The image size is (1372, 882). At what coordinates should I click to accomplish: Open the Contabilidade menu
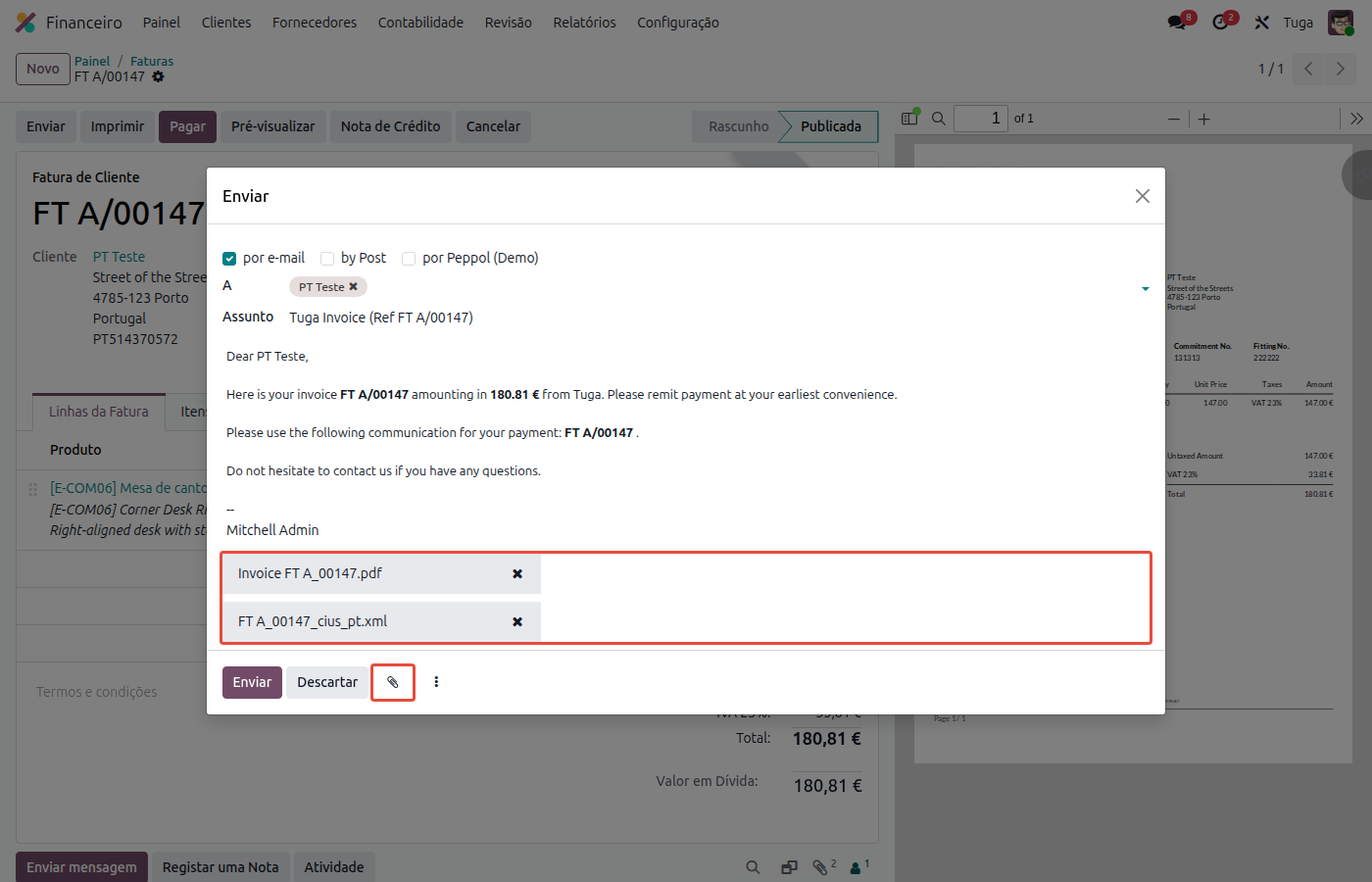(420, 23)
